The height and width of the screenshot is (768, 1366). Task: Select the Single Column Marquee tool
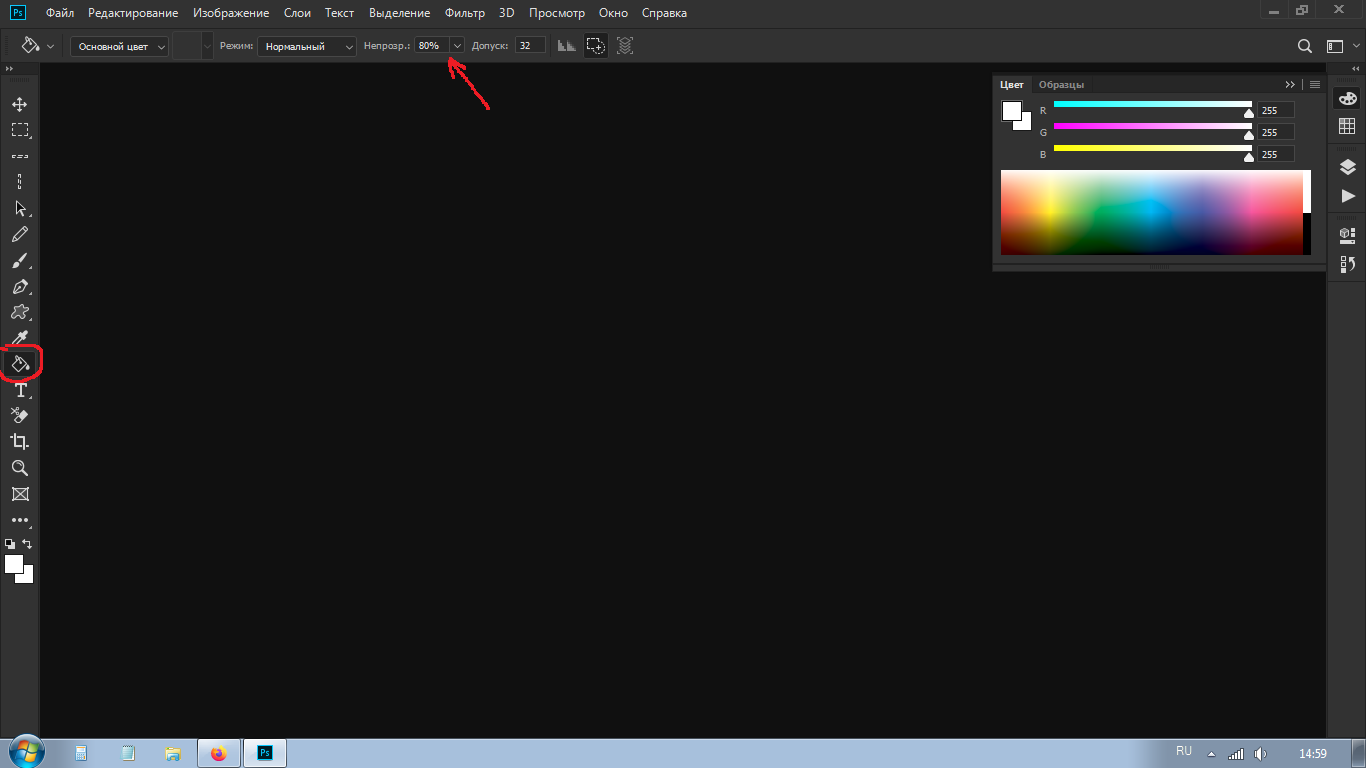pyautogui.click(x=19, y=182)
